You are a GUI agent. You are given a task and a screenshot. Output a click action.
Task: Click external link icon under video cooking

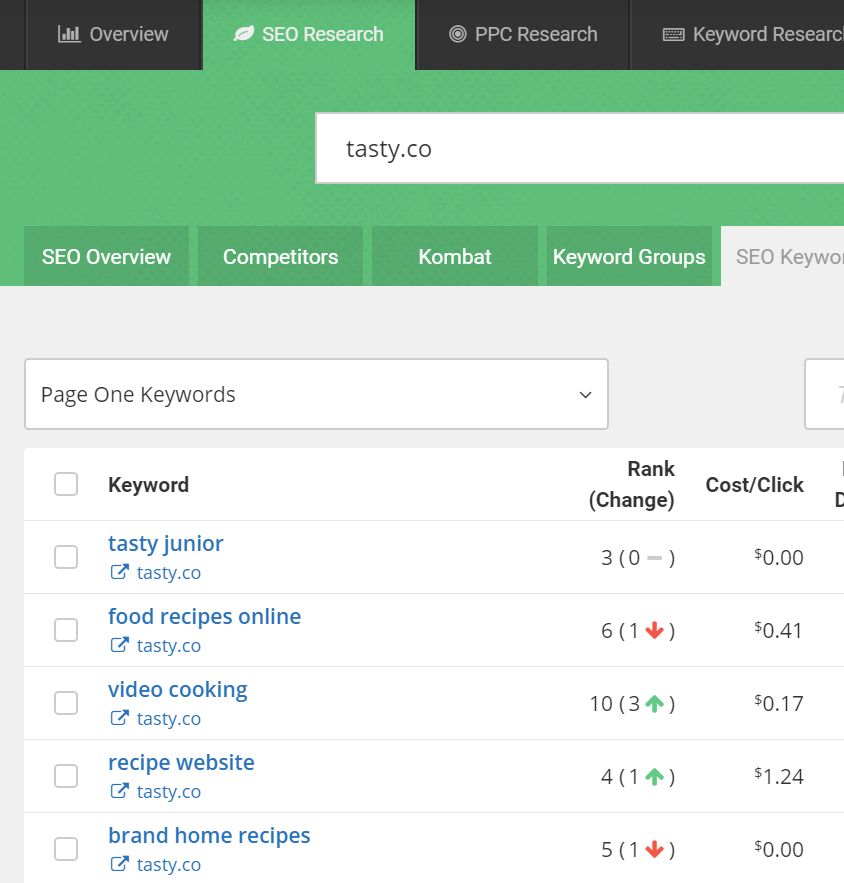[119, 718]
